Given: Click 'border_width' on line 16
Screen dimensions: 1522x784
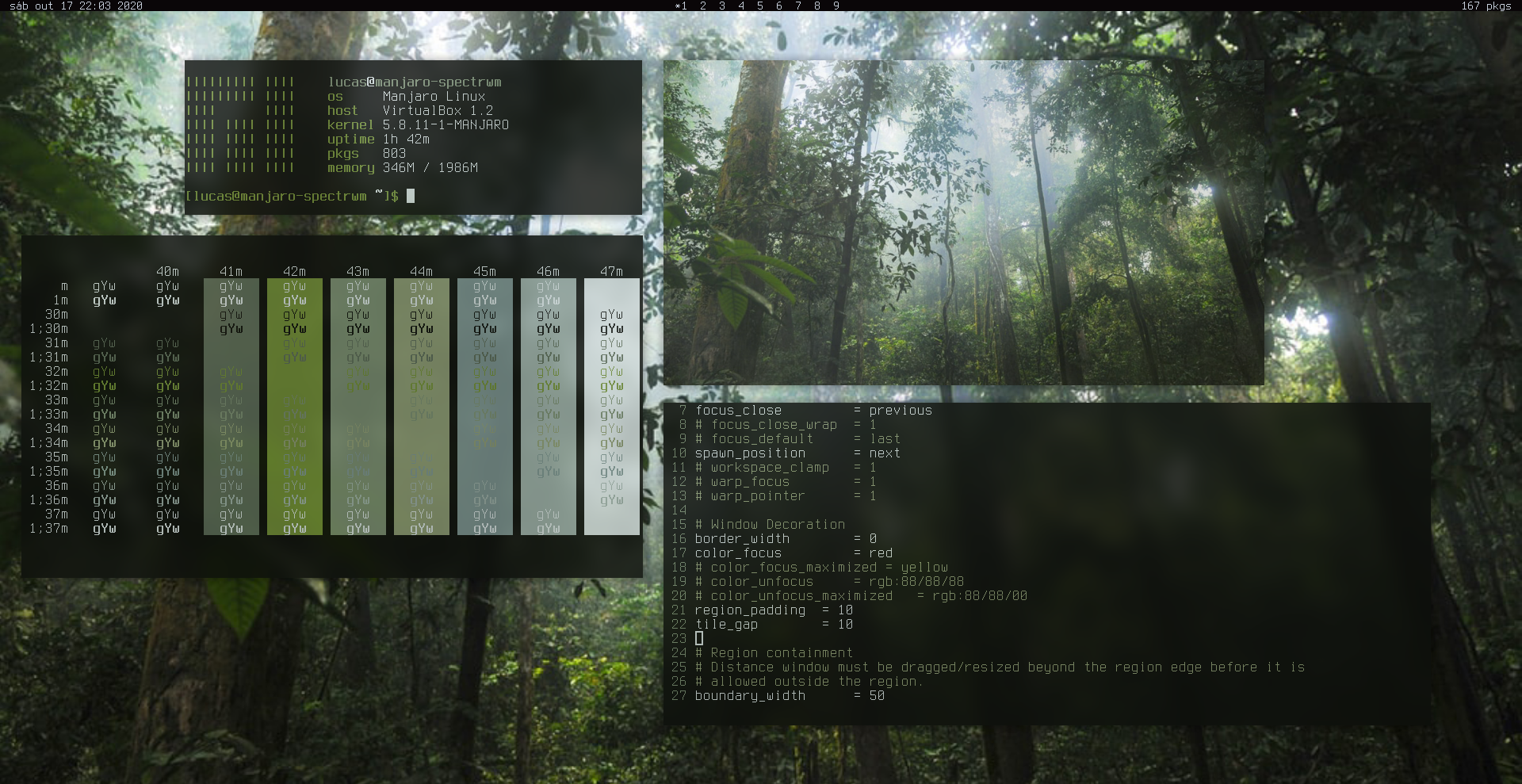Looking at the screenshot, I should coord(742,538).
